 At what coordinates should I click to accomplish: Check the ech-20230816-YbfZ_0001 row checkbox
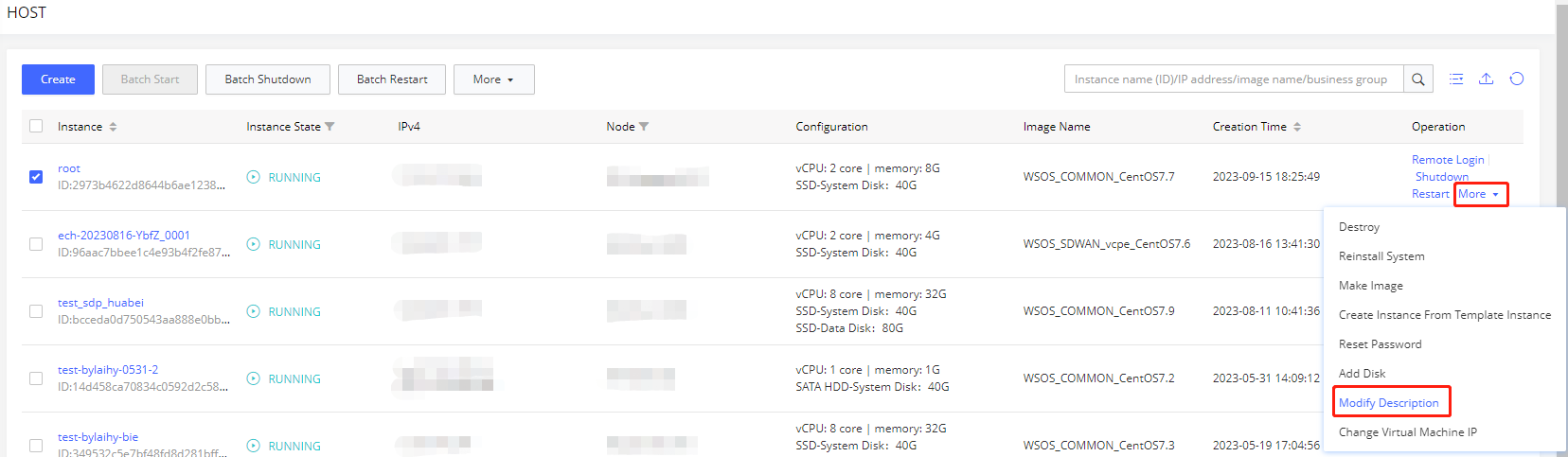tap(36, 244)
